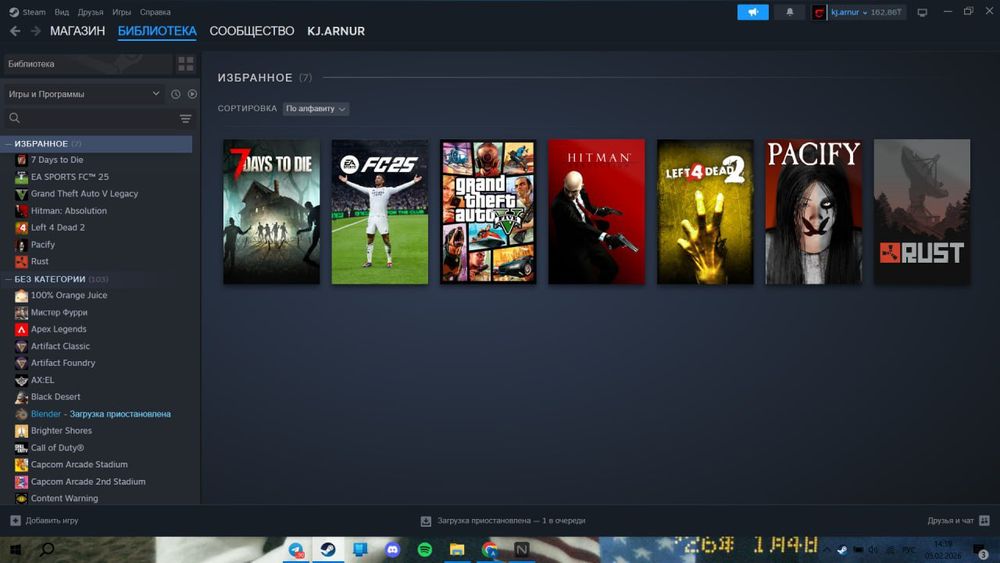Click the plus icon for Добавить игру
The height and width of the screenshot is (563, 1000).
15,520
